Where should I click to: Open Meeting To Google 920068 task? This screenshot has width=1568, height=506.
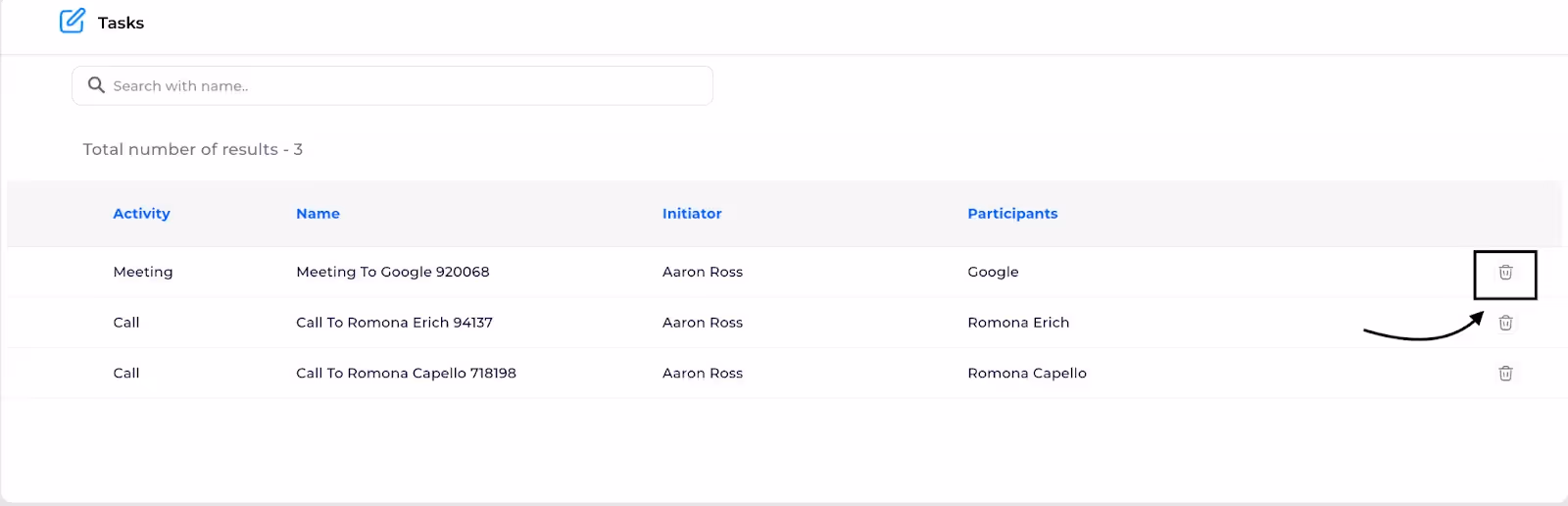392,272
